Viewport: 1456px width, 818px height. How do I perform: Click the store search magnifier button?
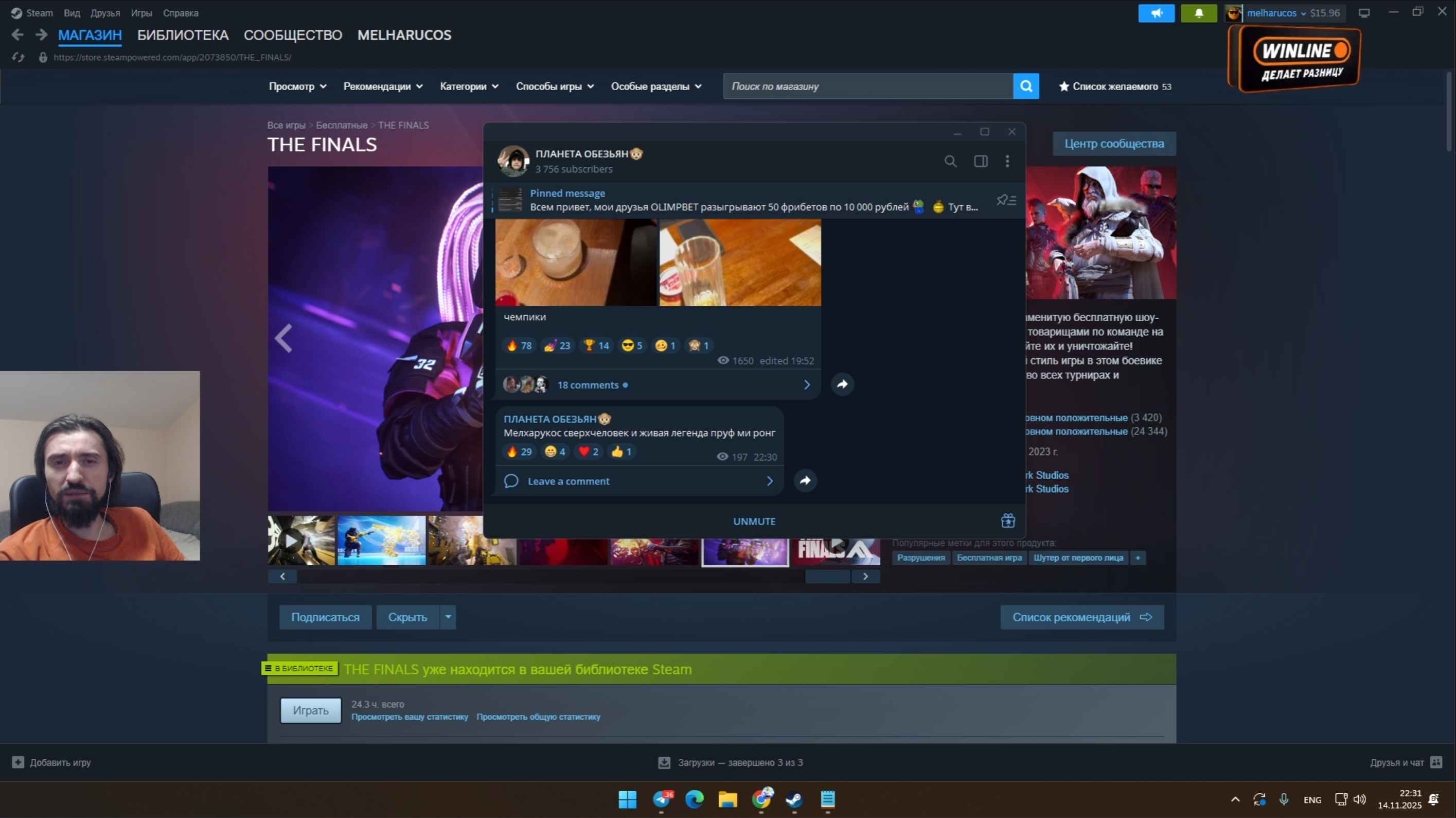click(1026, 86)
